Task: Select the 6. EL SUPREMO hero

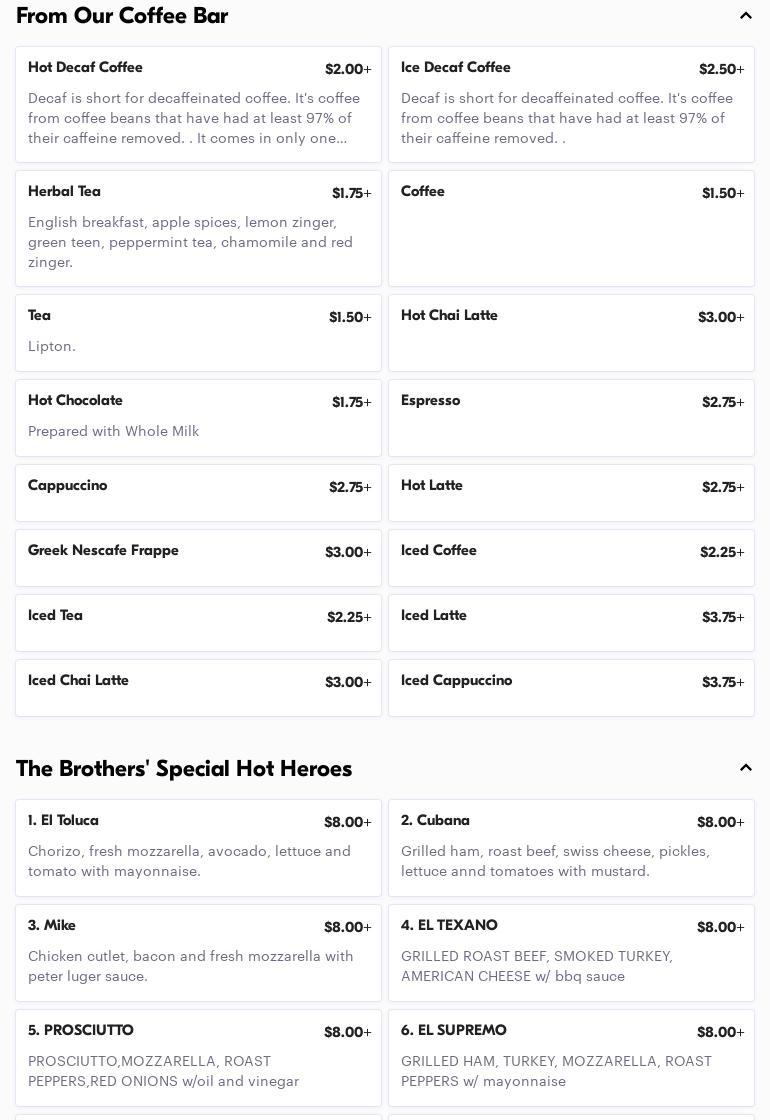Action: [571, 1057]
